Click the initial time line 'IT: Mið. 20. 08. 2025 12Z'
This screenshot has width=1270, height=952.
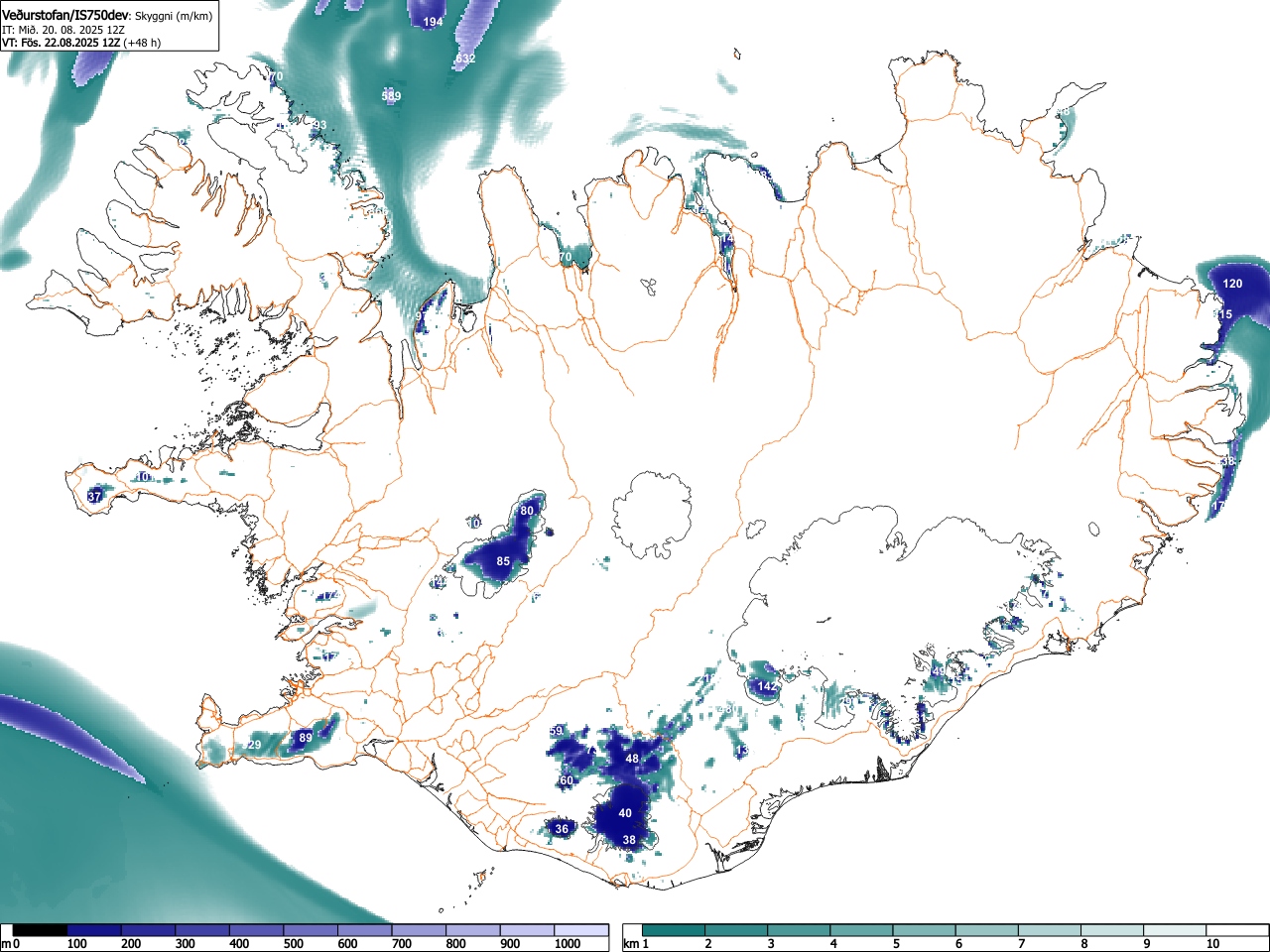63,30
